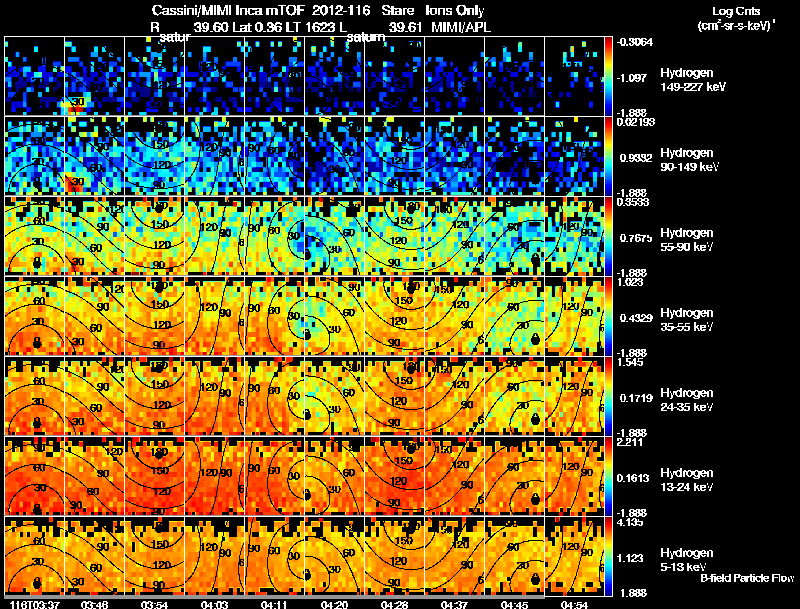Click the 116T03:37 start time label
The width and height of the screenshot is (800, 609).
pos(34,605)
